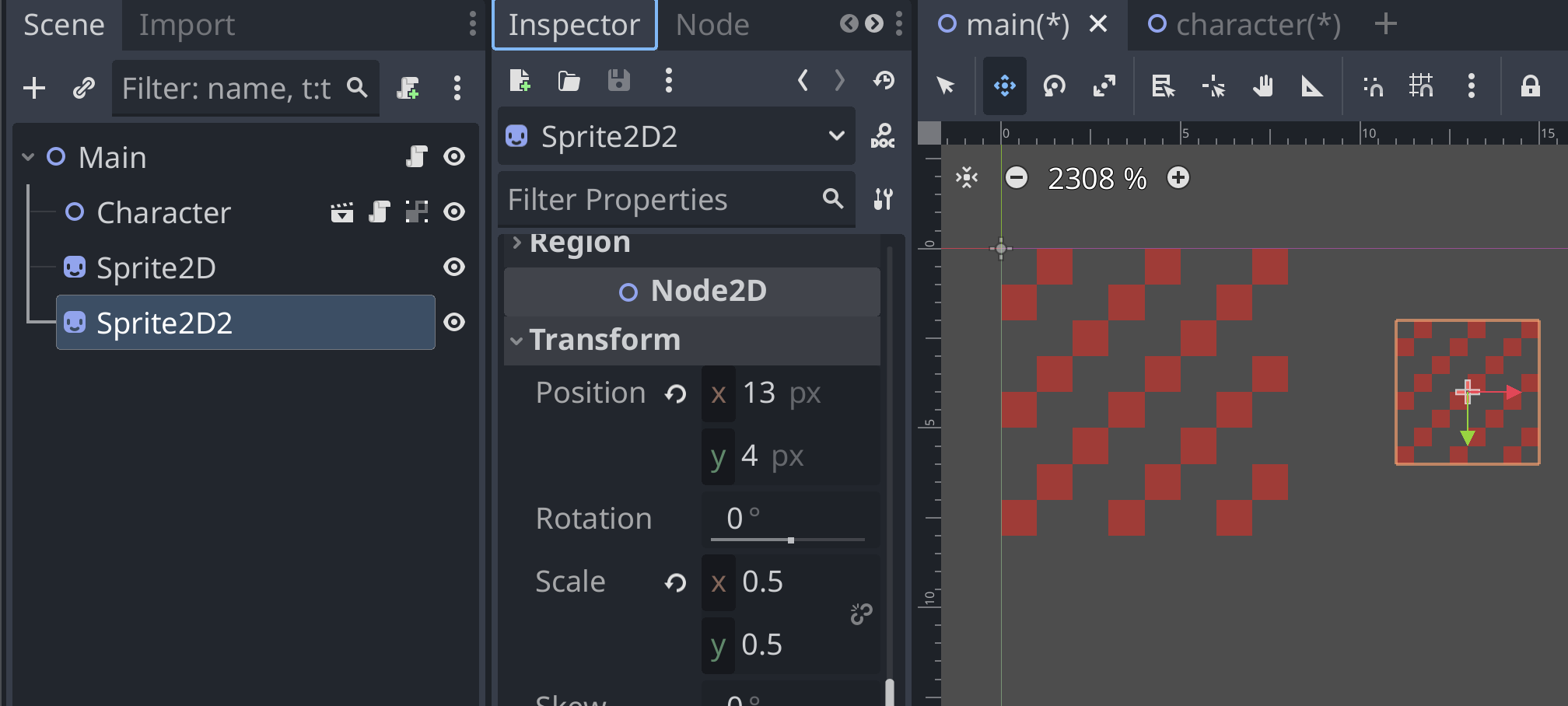Select the Move mode tool
Image resolution: width=1568 pixels, height=706 pixels.
1004,86
